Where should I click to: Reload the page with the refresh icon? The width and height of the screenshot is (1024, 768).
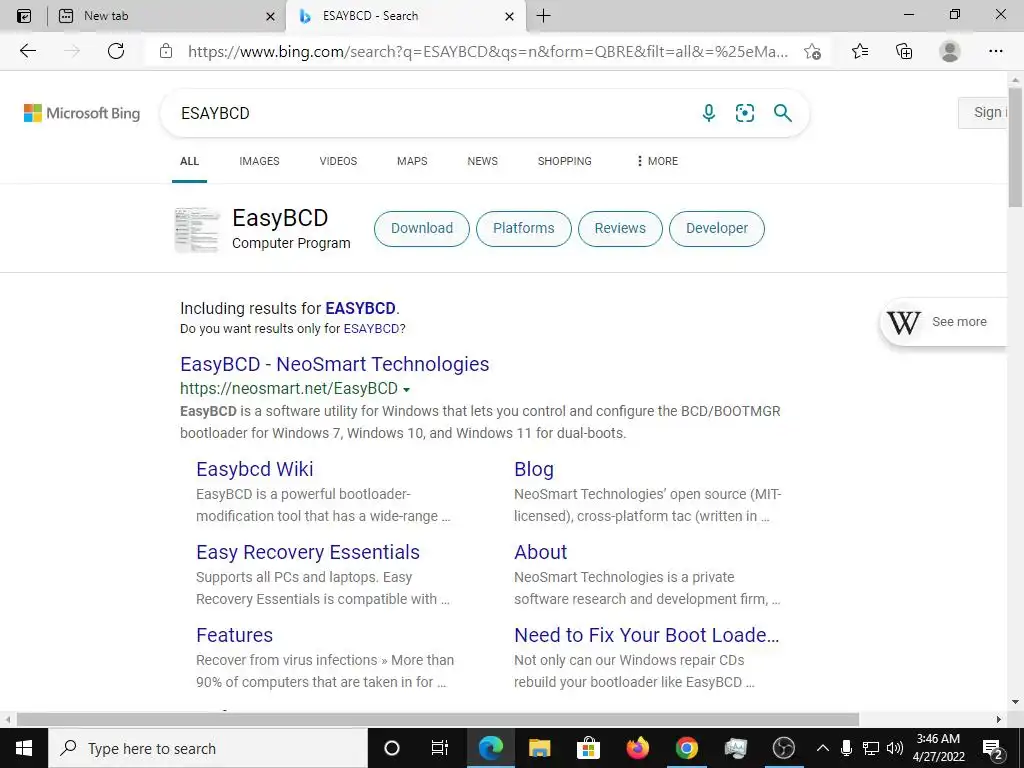pos(116,51)
